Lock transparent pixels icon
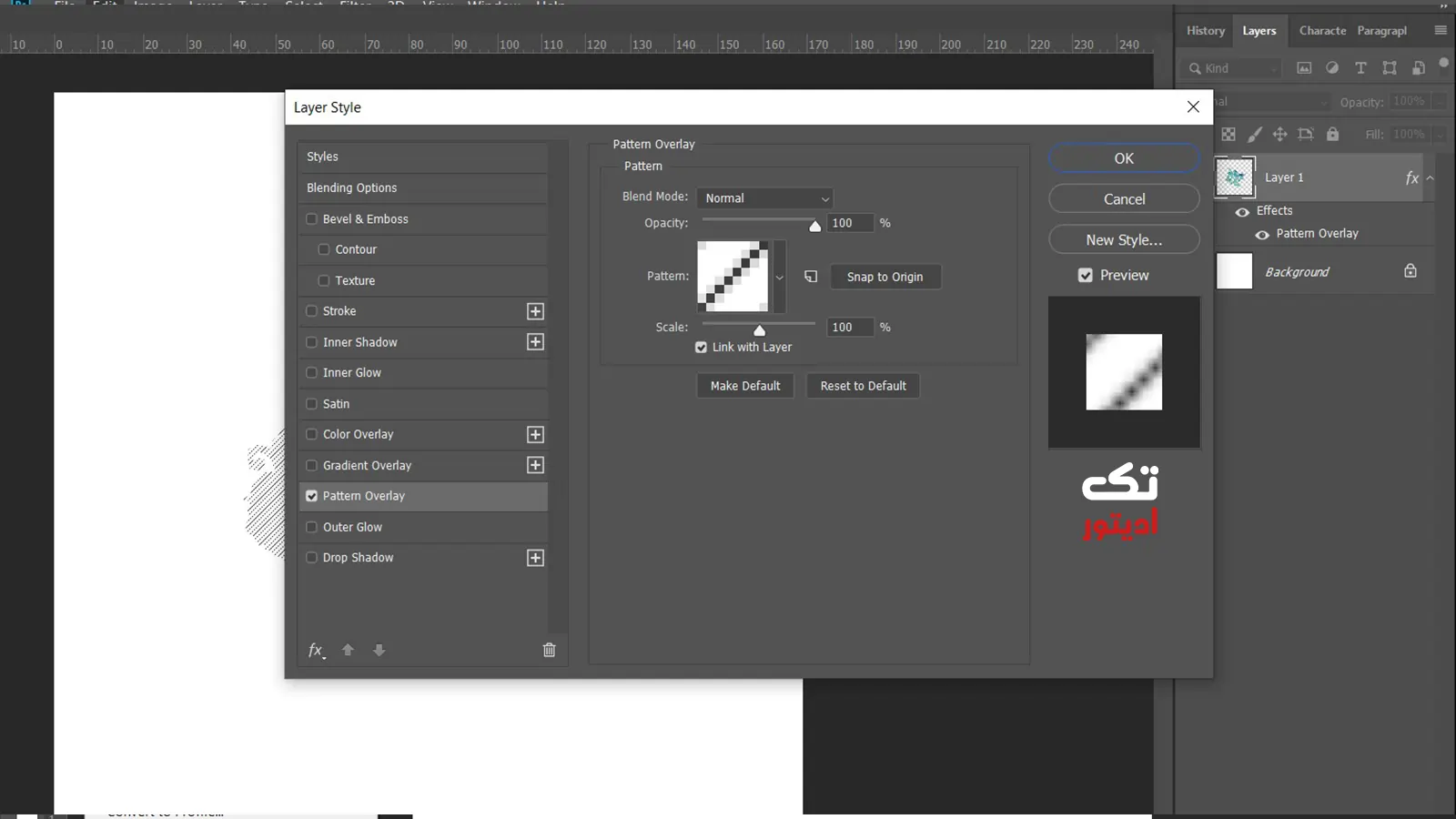Viewport: 1456px width, 819px height. [x=1228, y=135]
